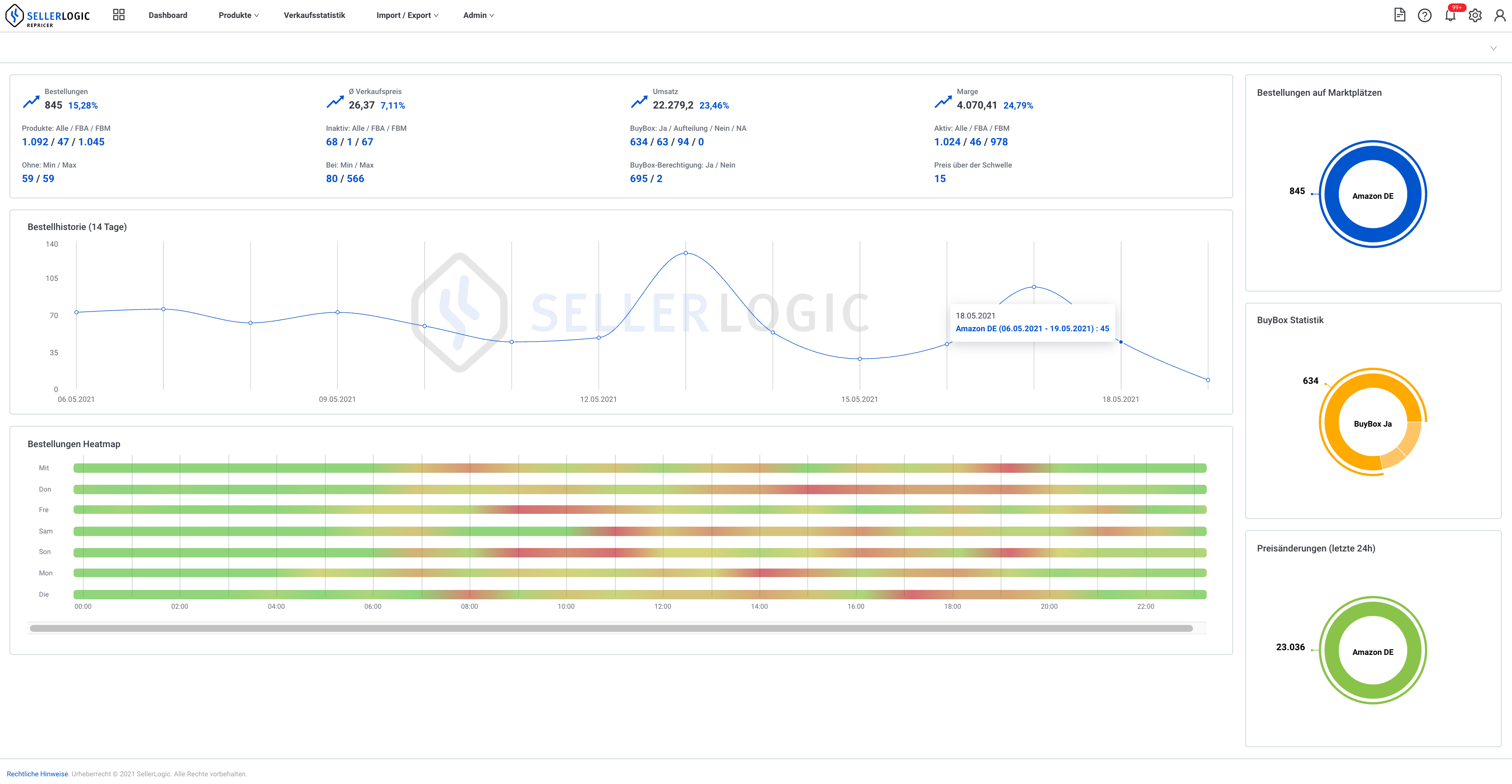
Task: Click the heatmap horizontal scrollbar
Action: (x=611, y=628)
